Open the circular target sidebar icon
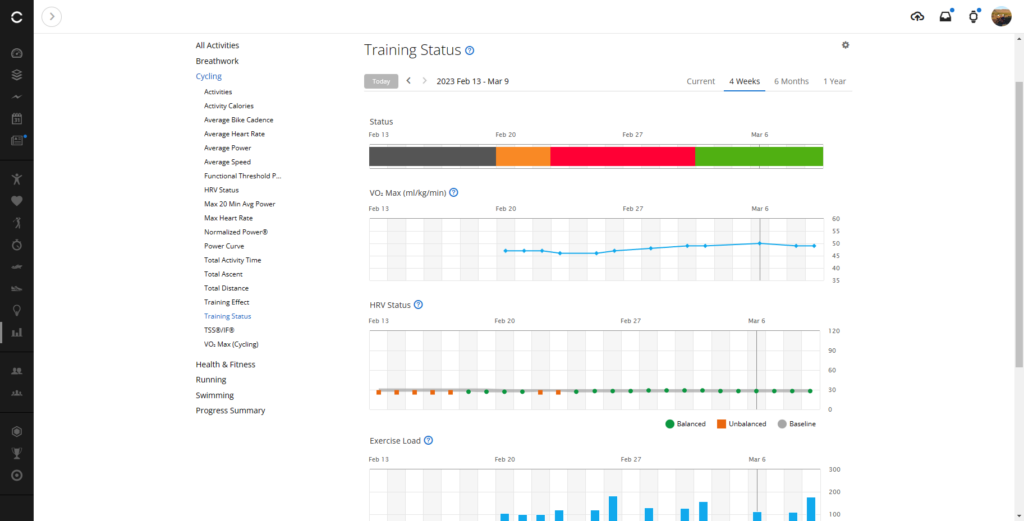1024x521 pixels. (x=17, y=475)
